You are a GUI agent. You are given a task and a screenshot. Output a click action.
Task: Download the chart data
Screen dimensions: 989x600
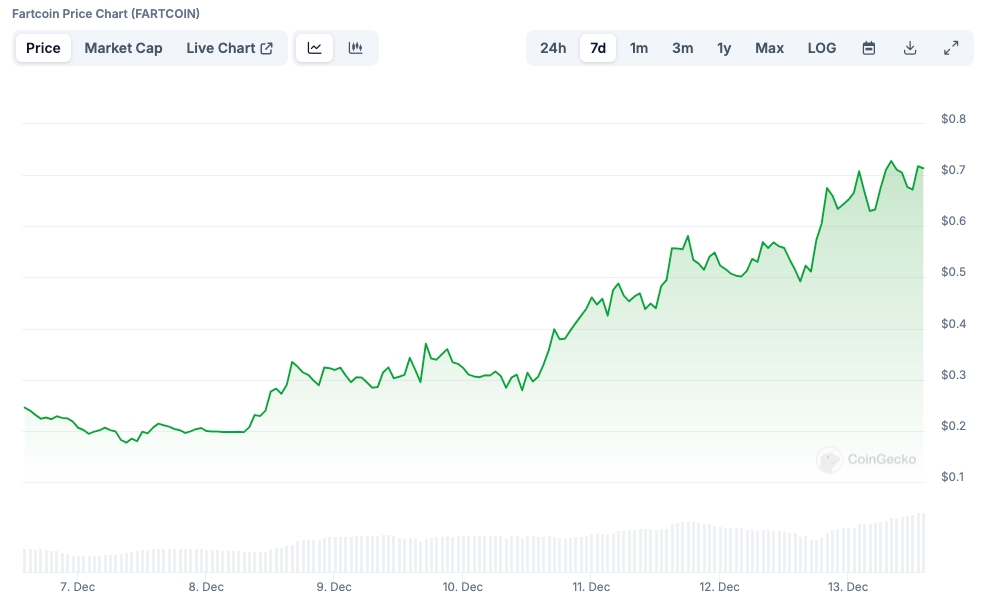point(910,48)
